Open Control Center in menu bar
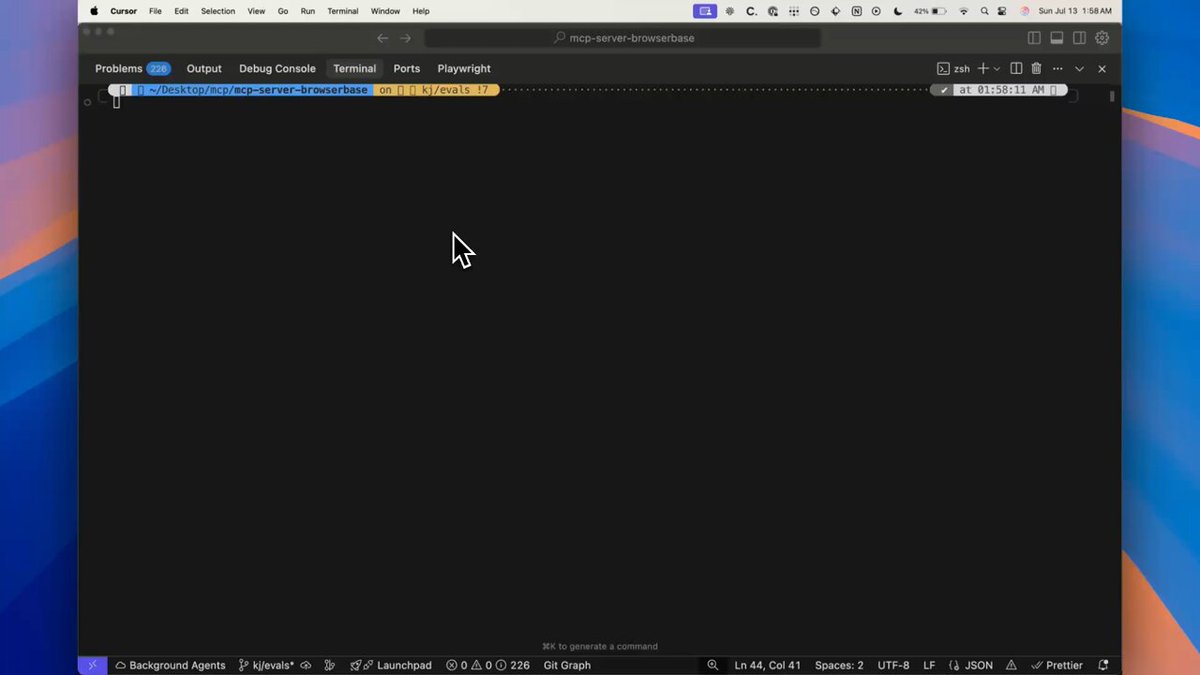This screenshot has width=1200, height=675. 1004,11
